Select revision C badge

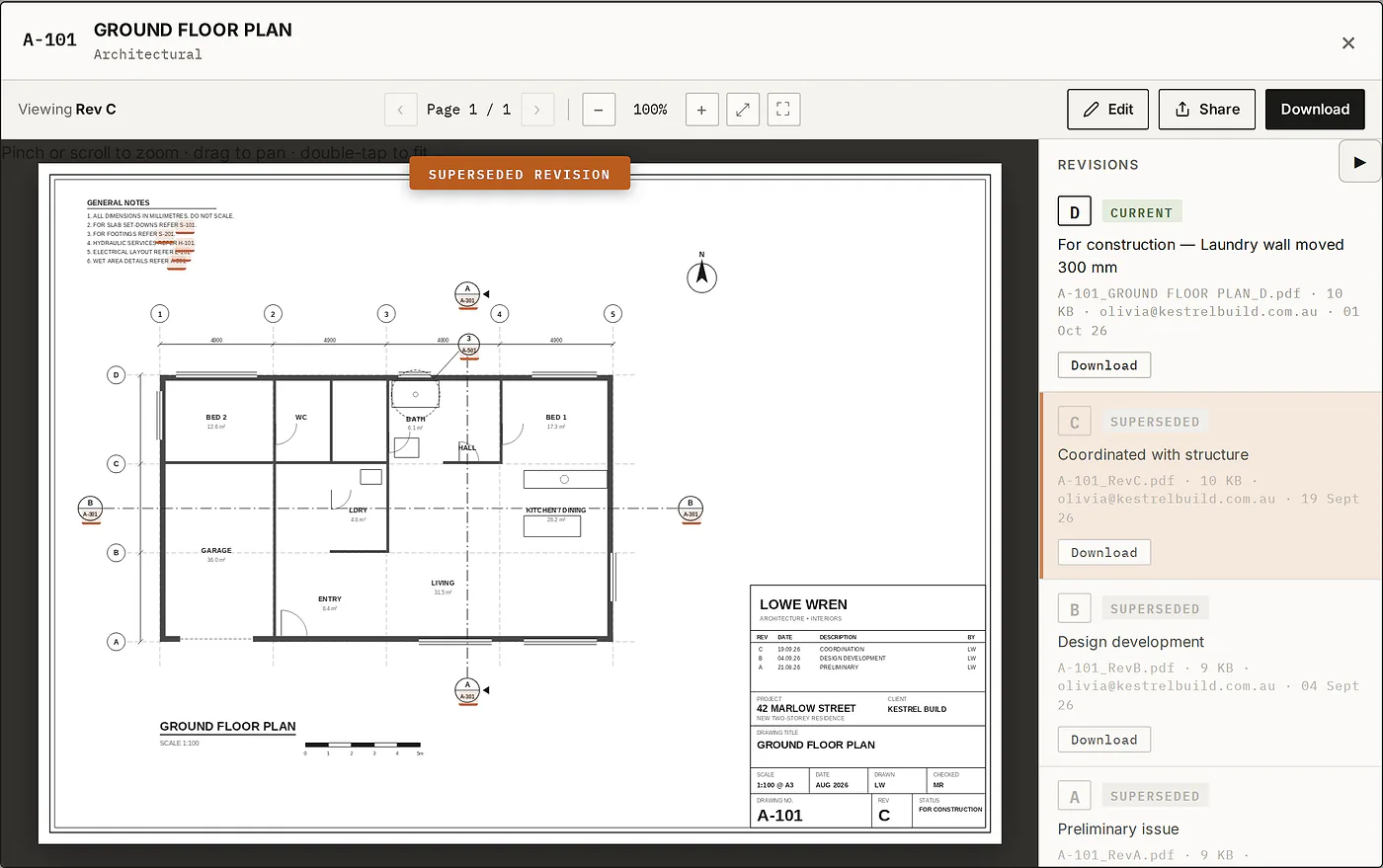click(1075, 422)
